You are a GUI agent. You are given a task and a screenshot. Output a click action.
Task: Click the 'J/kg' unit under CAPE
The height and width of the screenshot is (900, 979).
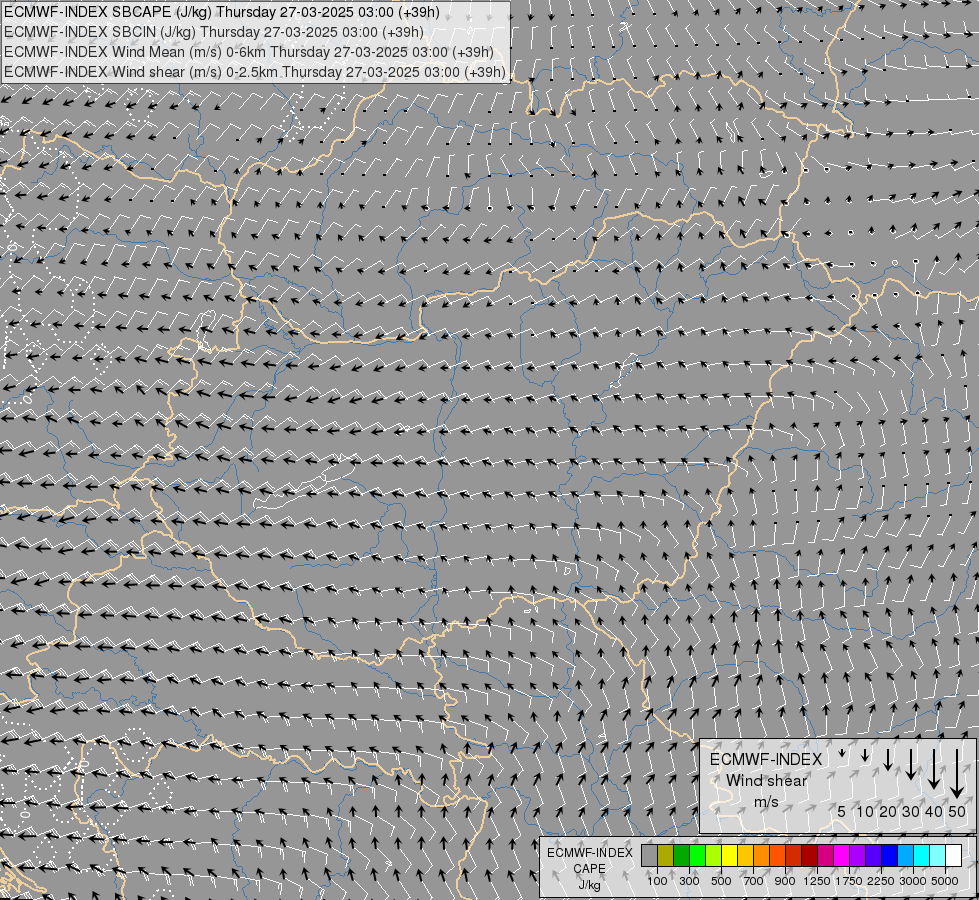tap(589, 885)
